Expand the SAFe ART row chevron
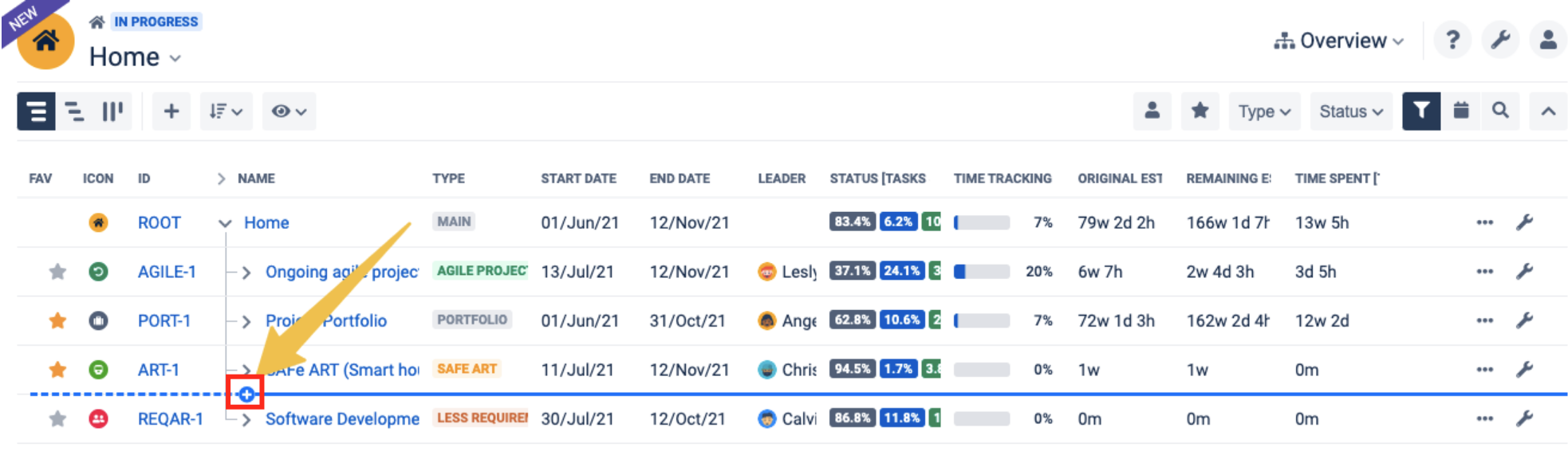This screenshot has height=459, width=1568. pyautogui.click(x=248, y=369)
